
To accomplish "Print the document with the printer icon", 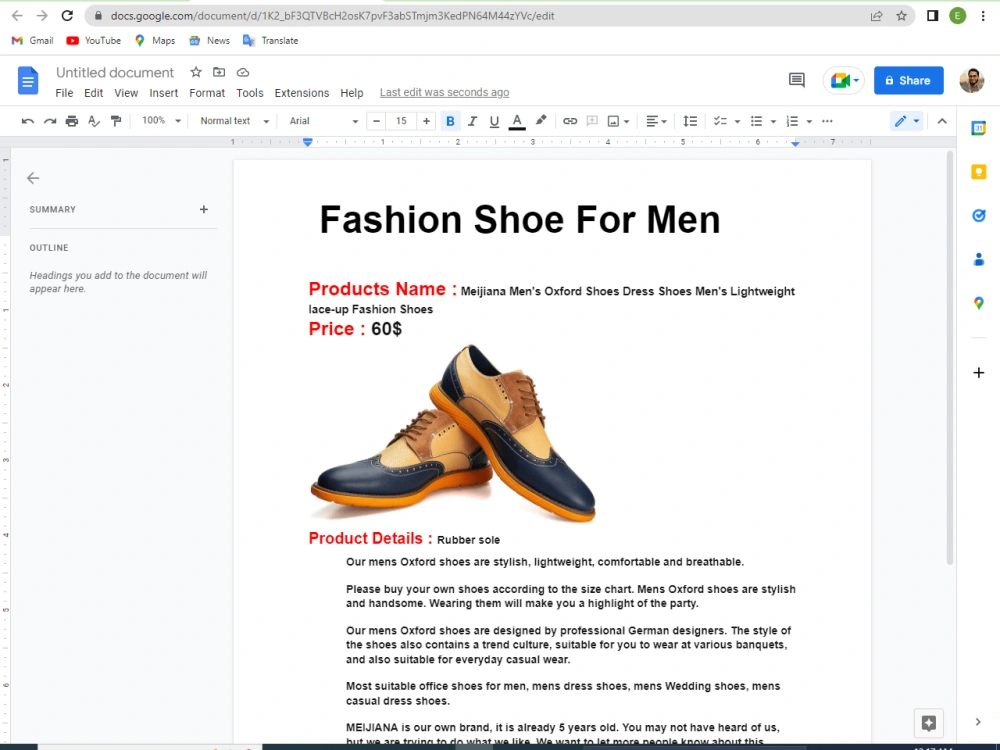I will click(71, 121).
